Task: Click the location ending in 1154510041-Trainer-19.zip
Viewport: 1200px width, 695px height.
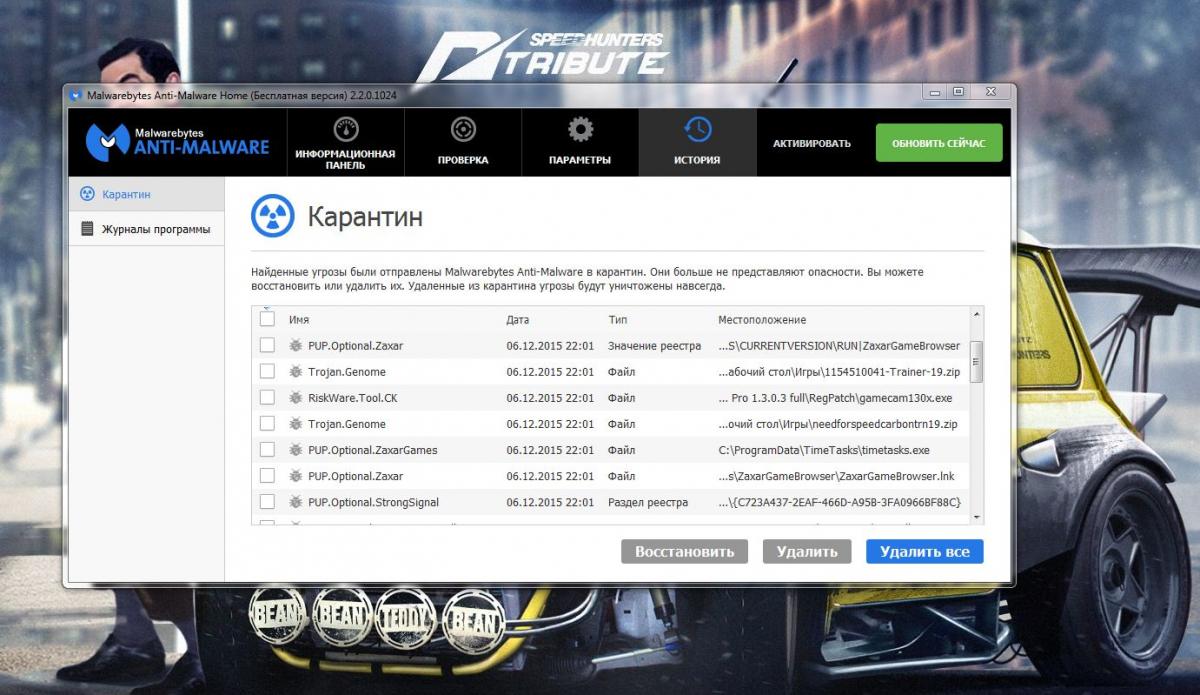Action: pos(838,372)
